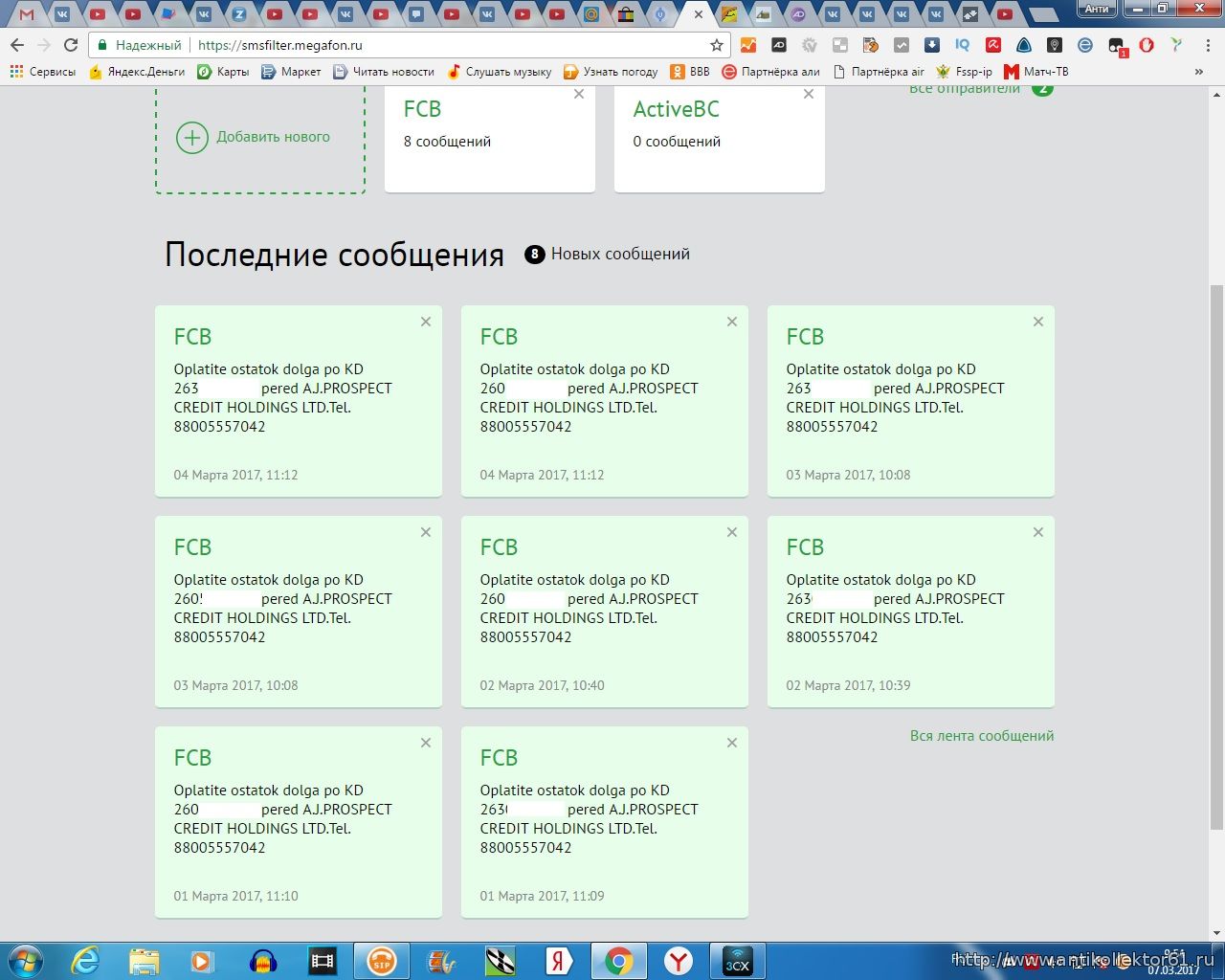Open the BBB Odnoklassniki bookmark
1225x980 pixels.
(x=690, y=72)
